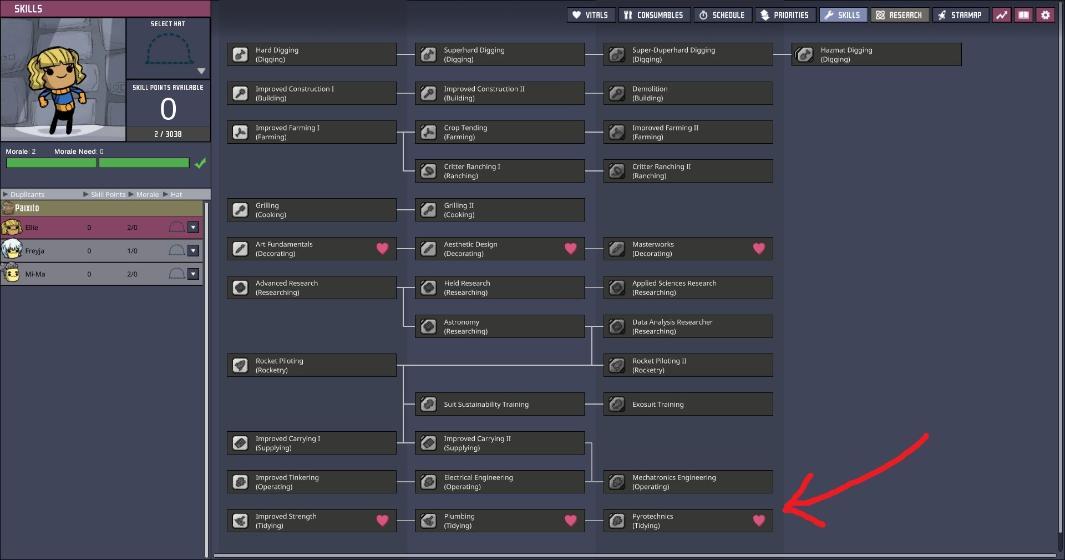Click the Masterworks skill icon
1065x560 pixels.
click(x=616, y=249)
